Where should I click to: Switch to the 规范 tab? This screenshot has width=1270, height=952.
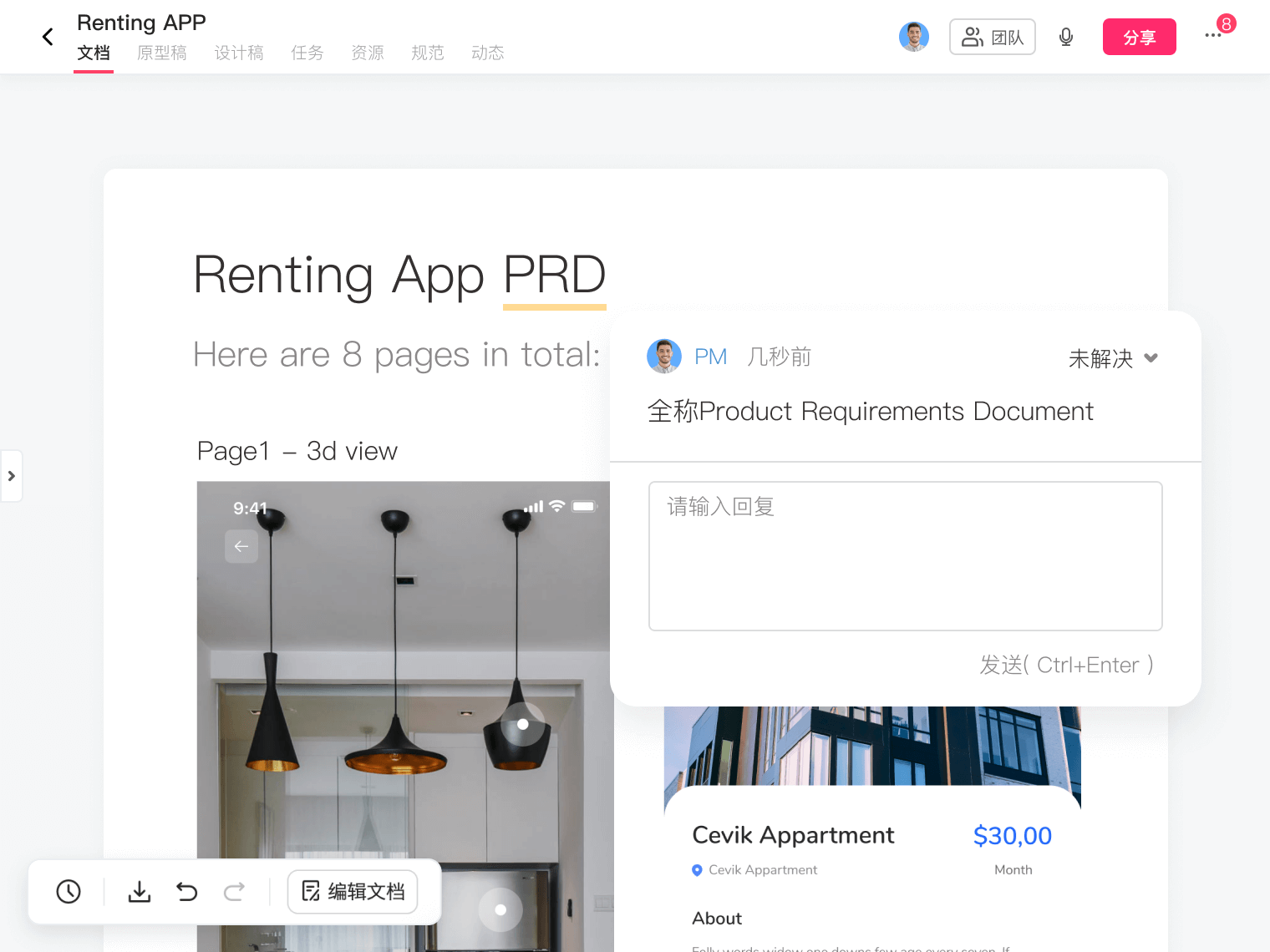pos(428,53)
